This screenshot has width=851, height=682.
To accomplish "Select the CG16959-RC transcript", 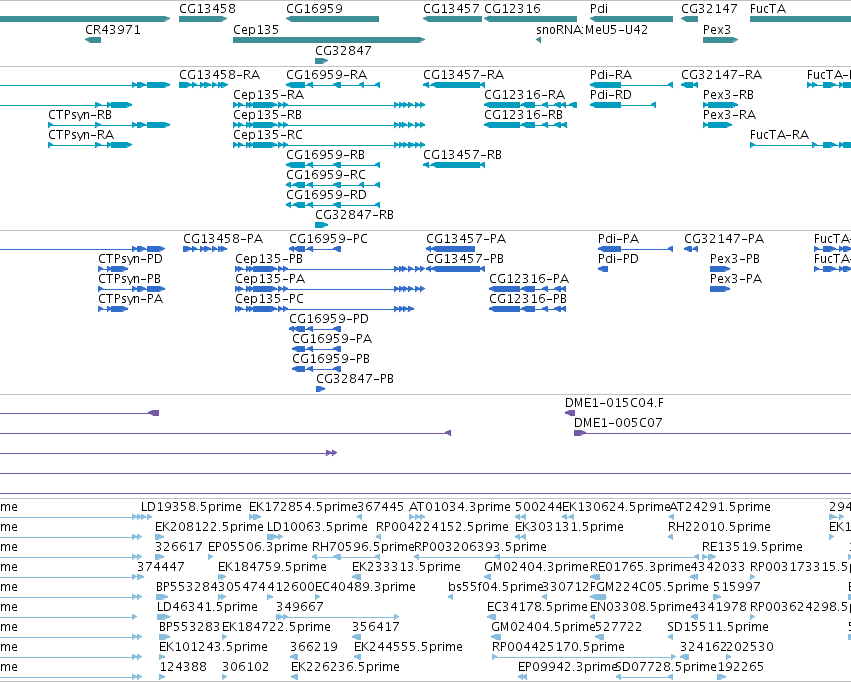I will point(333,184).
